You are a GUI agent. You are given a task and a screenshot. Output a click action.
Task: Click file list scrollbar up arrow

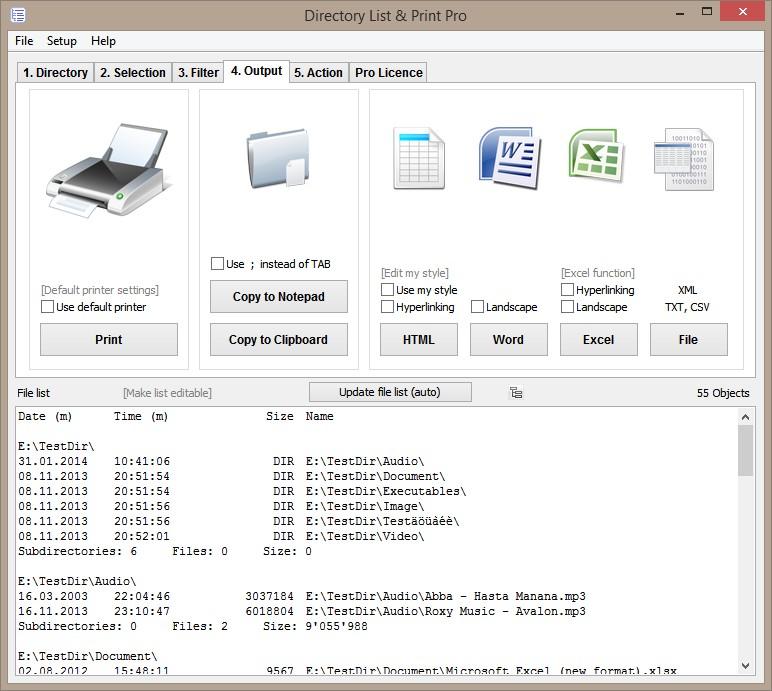[x=745, y=417]
